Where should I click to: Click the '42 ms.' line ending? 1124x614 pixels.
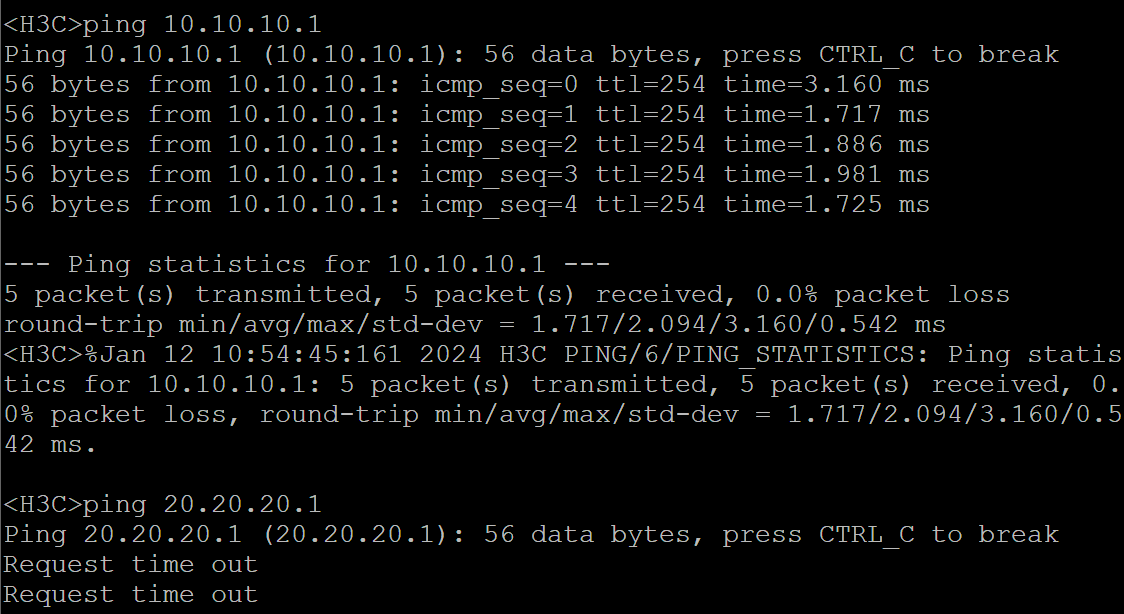49,445
